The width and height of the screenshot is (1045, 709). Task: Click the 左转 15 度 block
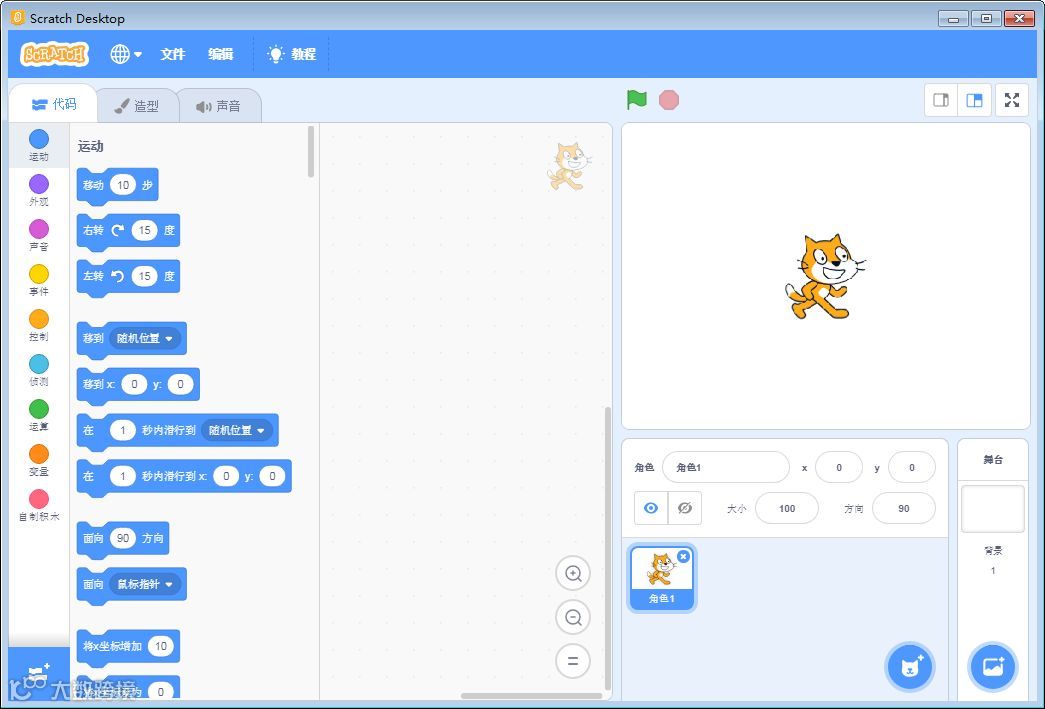pos(128,277)
